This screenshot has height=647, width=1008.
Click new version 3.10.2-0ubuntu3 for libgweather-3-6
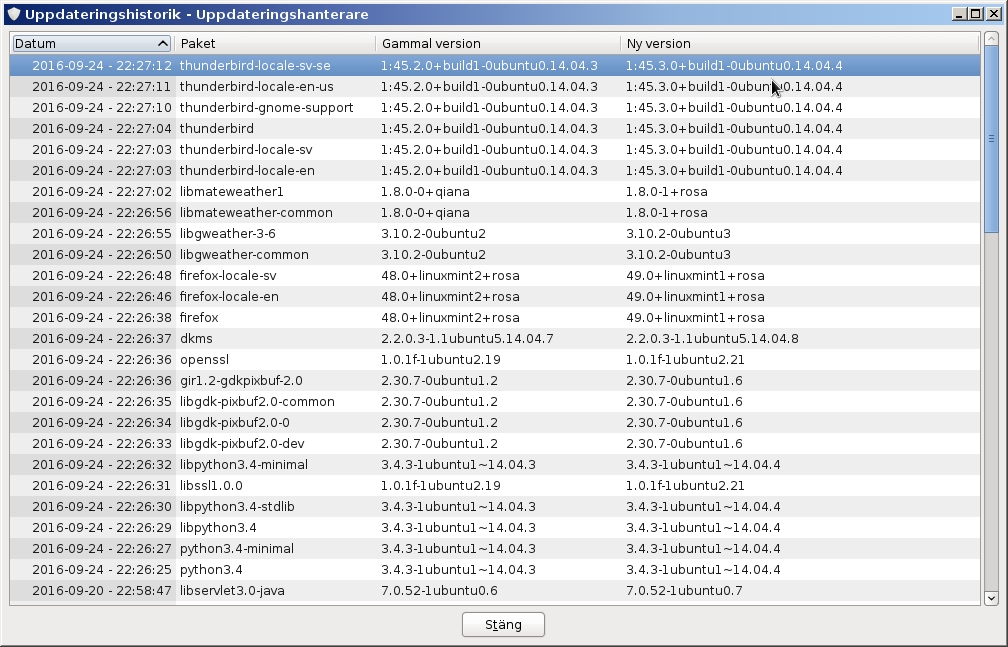[x=678, y=233]
